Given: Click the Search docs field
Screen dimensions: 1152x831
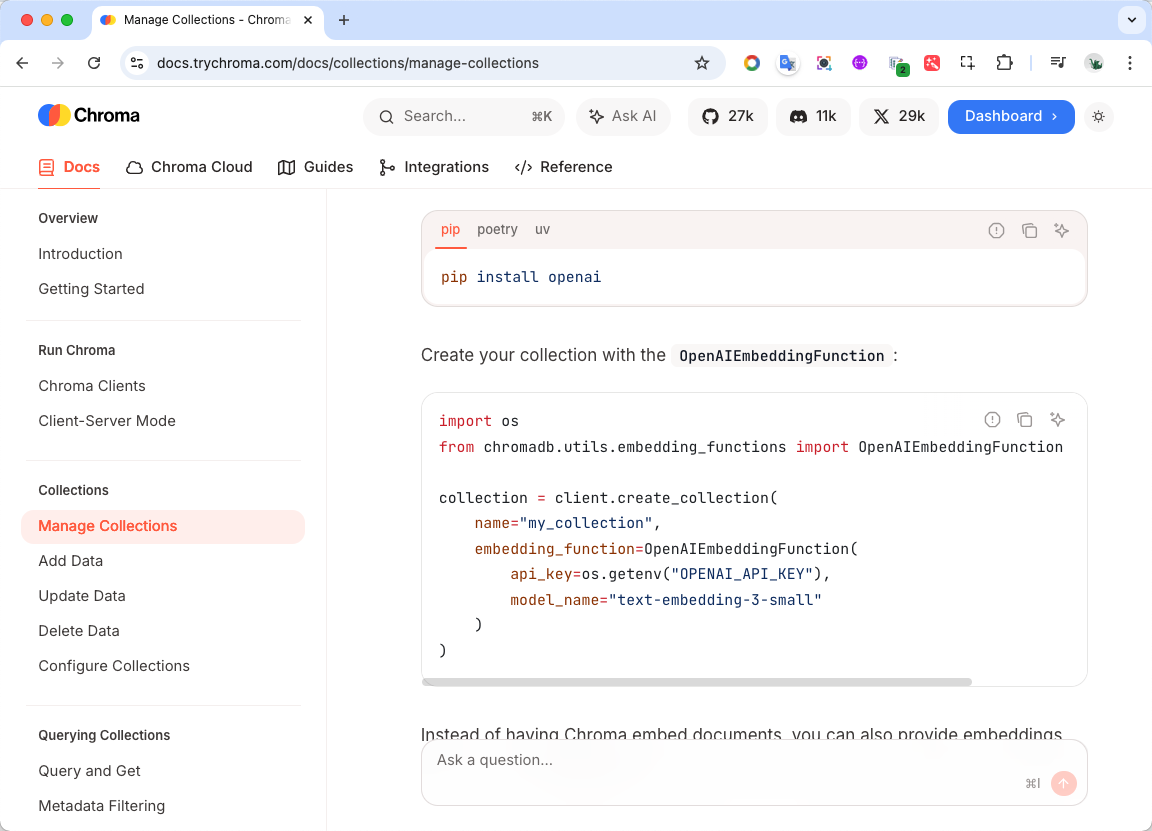Looking at the screenshot, I should click(464, 116).
